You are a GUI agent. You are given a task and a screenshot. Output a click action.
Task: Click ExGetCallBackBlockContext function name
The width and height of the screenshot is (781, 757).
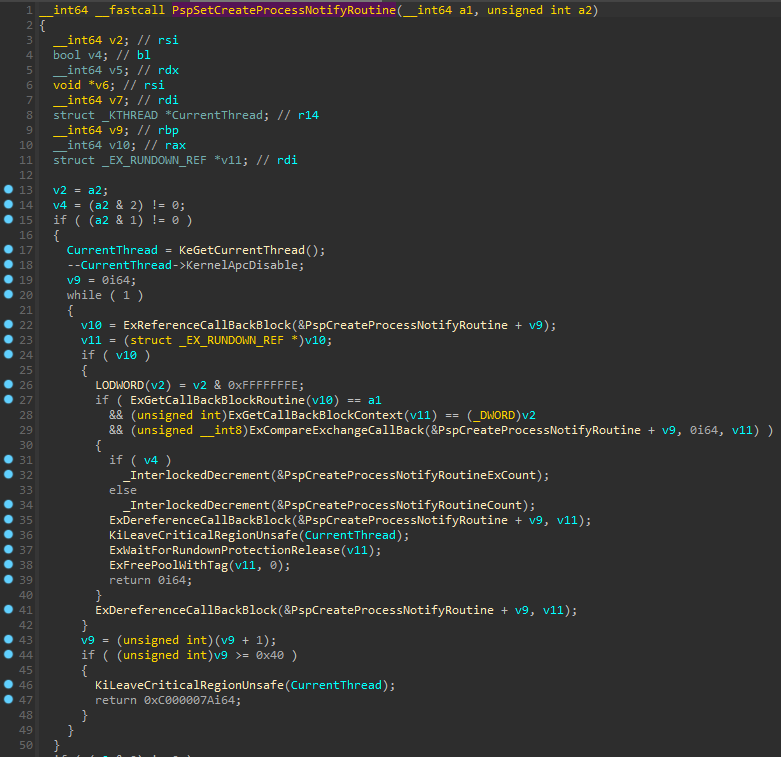315,415
